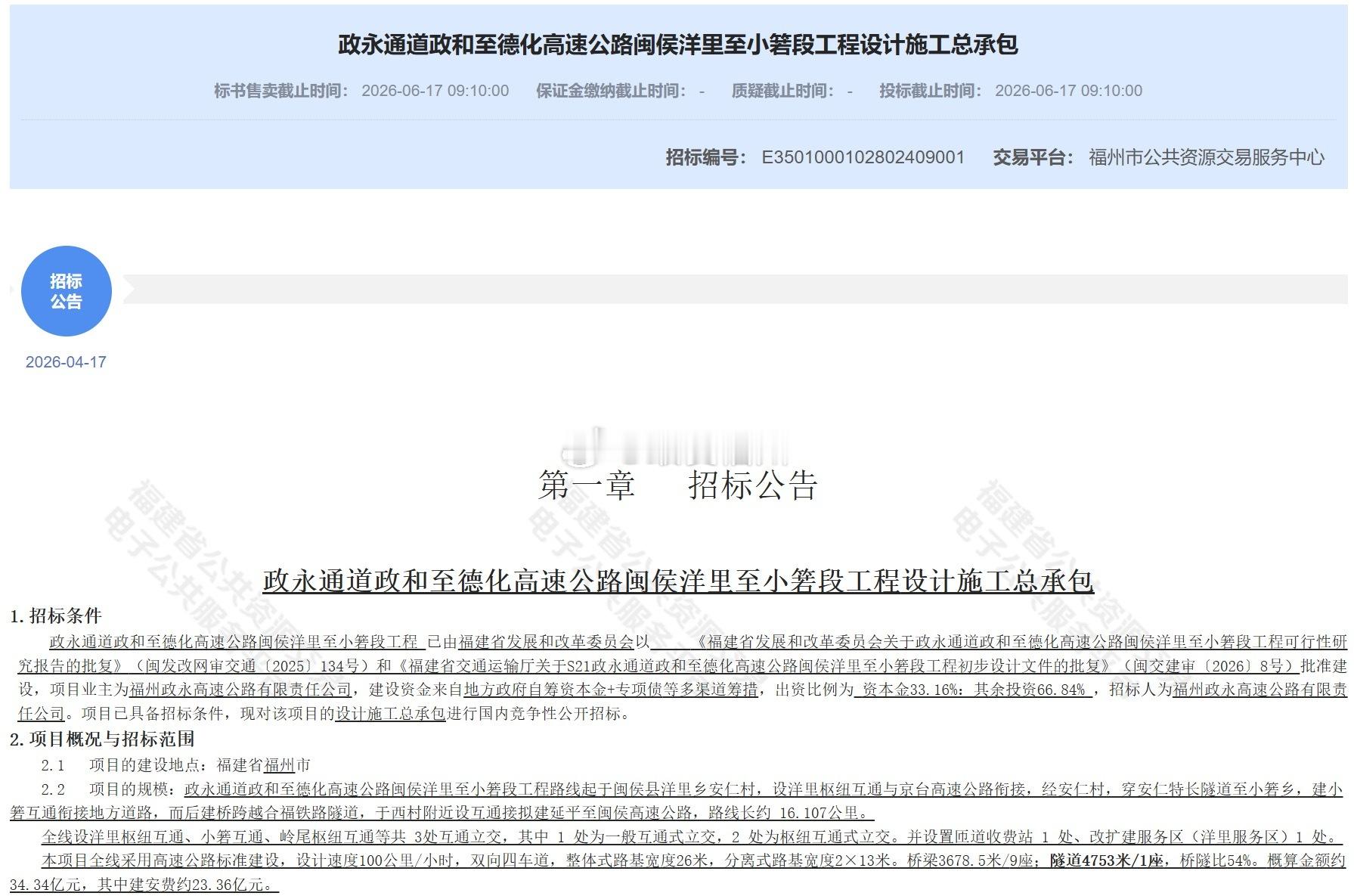This screenshot has height=896, width=1354.
Task: Click the line 2.1 项目的建设地点
Action: [x=175, y=765]
